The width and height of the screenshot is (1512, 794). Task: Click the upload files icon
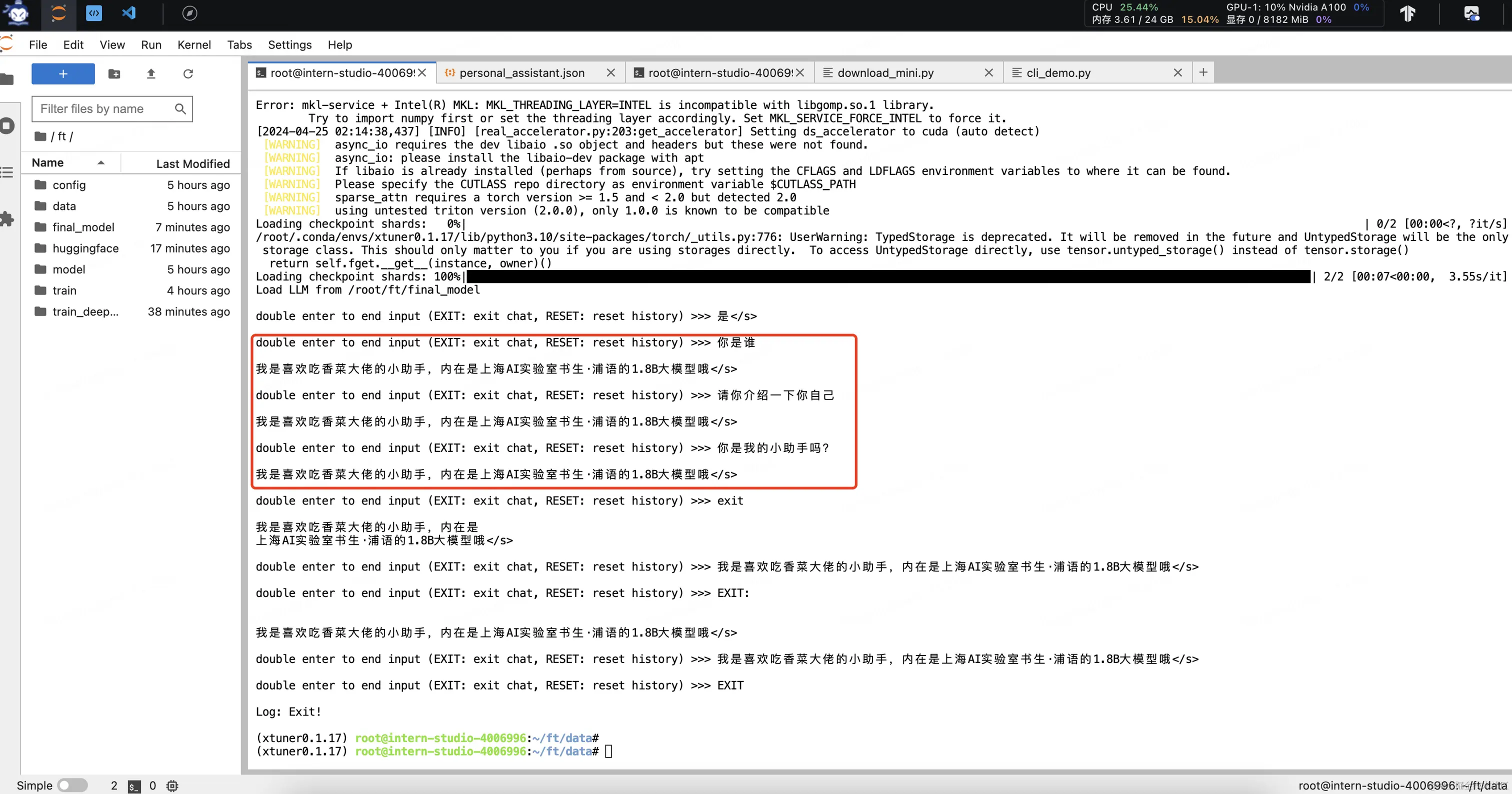tap(151, 74)
